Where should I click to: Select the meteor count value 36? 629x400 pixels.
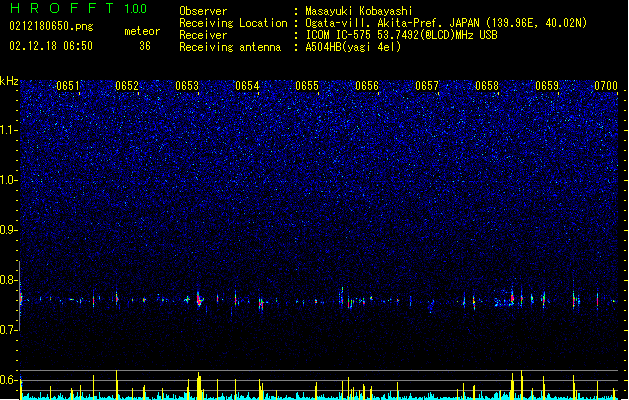[x=145, y=46]
